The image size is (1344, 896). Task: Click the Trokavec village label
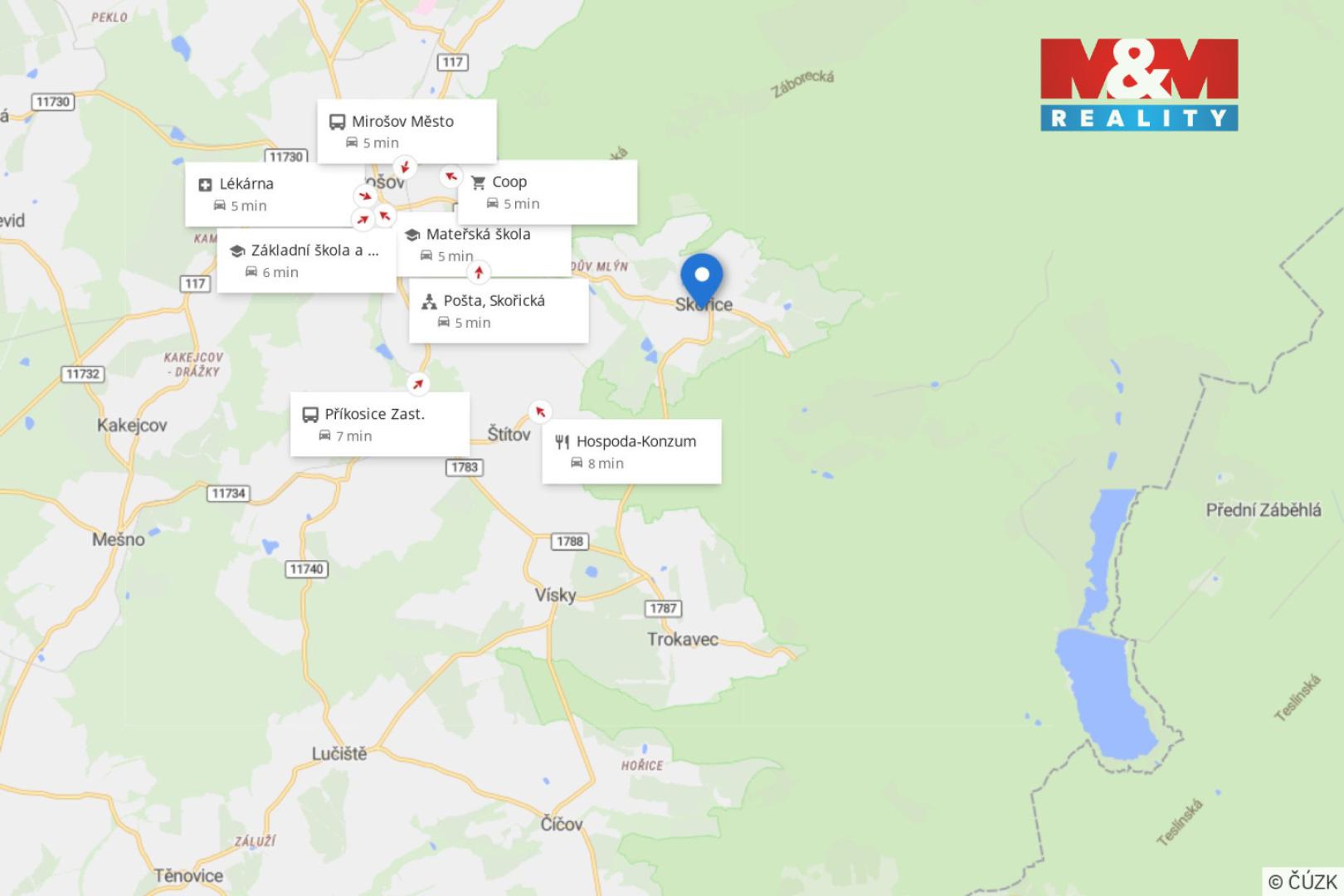coord(682,640)
